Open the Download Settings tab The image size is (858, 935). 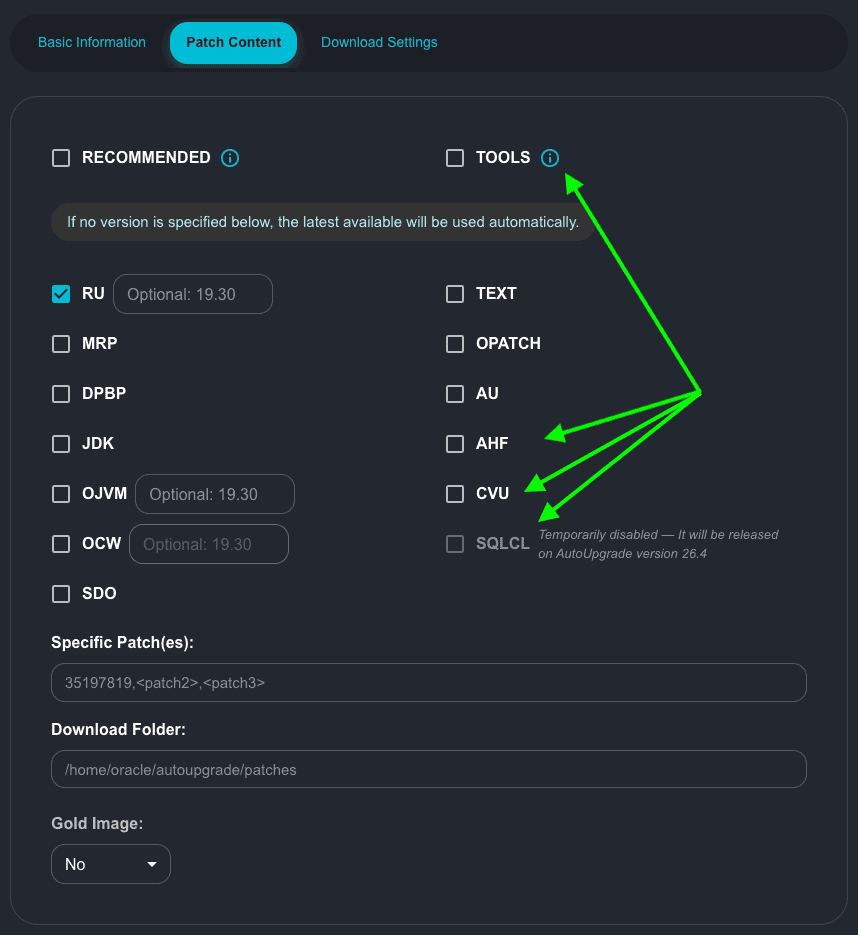pos(379,43)
